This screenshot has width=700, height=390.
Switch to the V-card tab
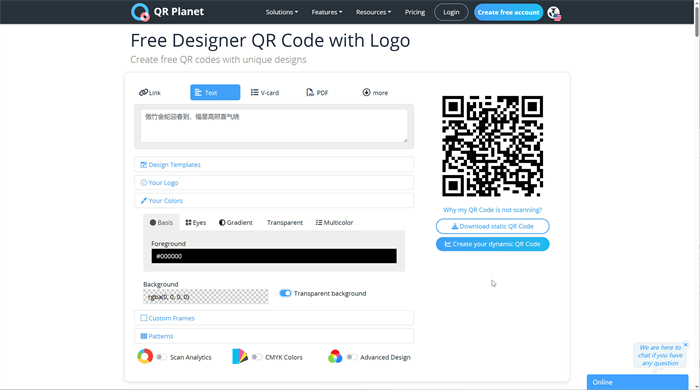[265, 92]
